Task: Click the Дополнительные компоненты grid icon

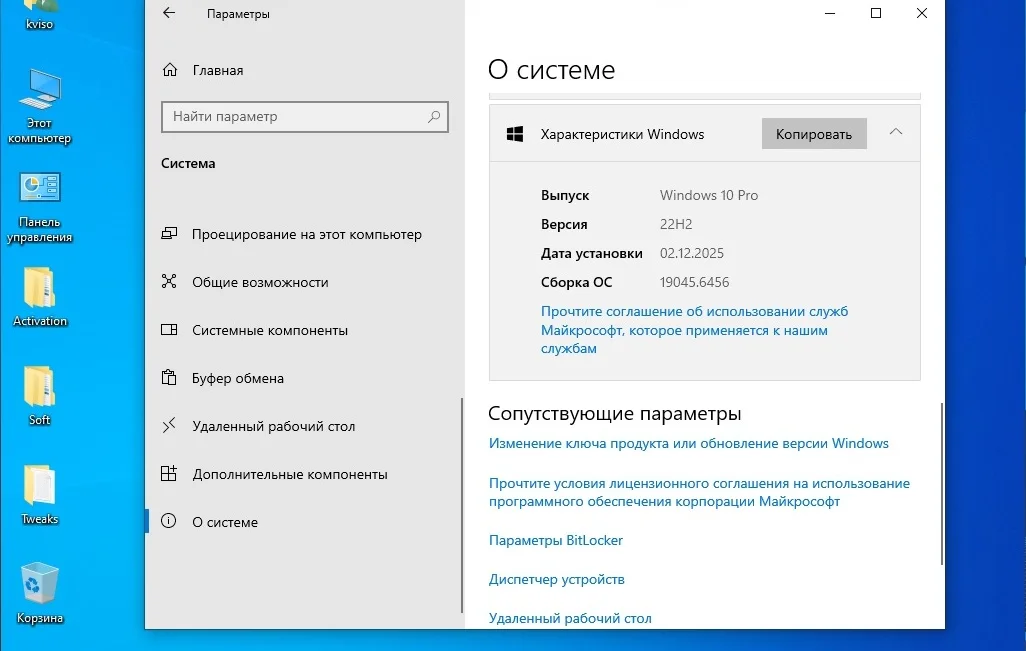Action: (169, 474)
